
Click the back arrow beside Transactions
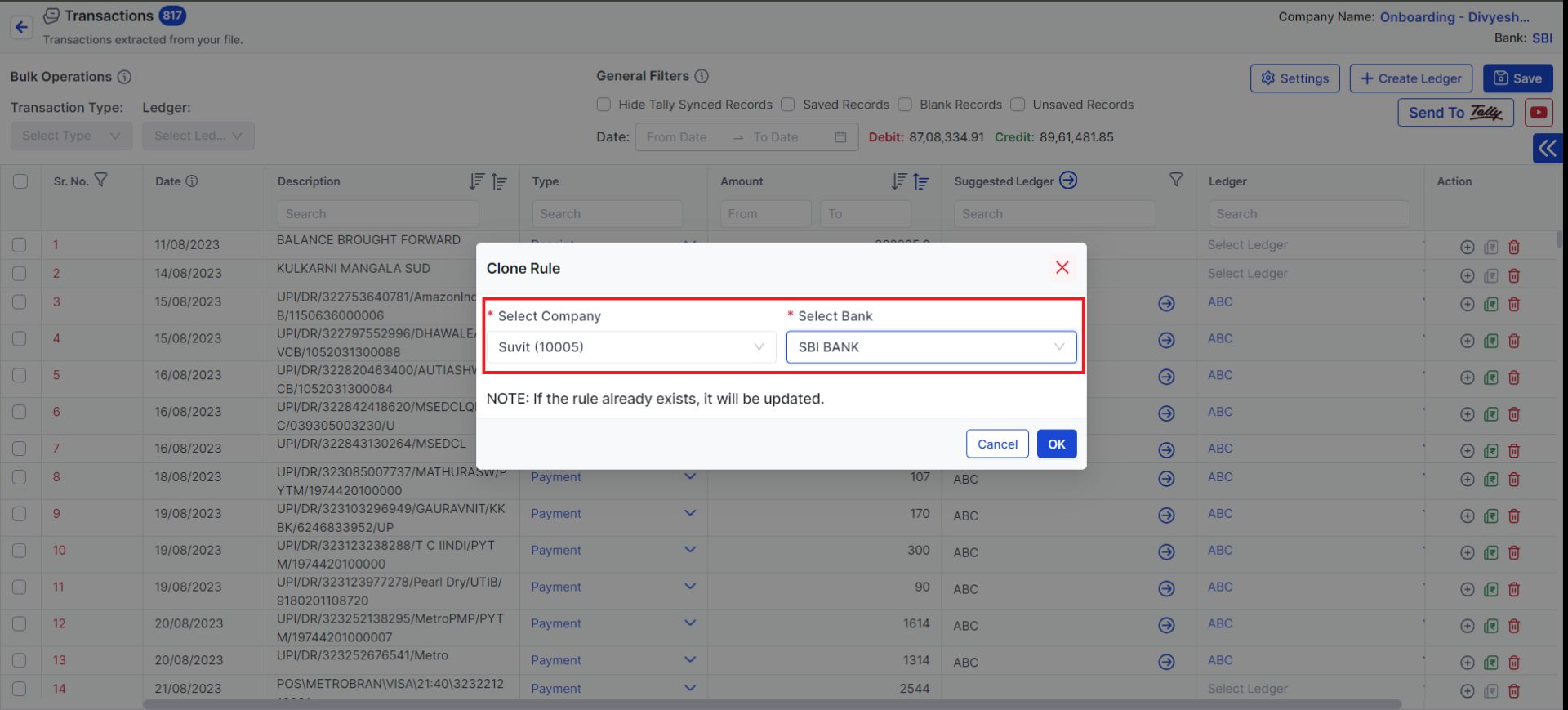[x=21, y=27]
